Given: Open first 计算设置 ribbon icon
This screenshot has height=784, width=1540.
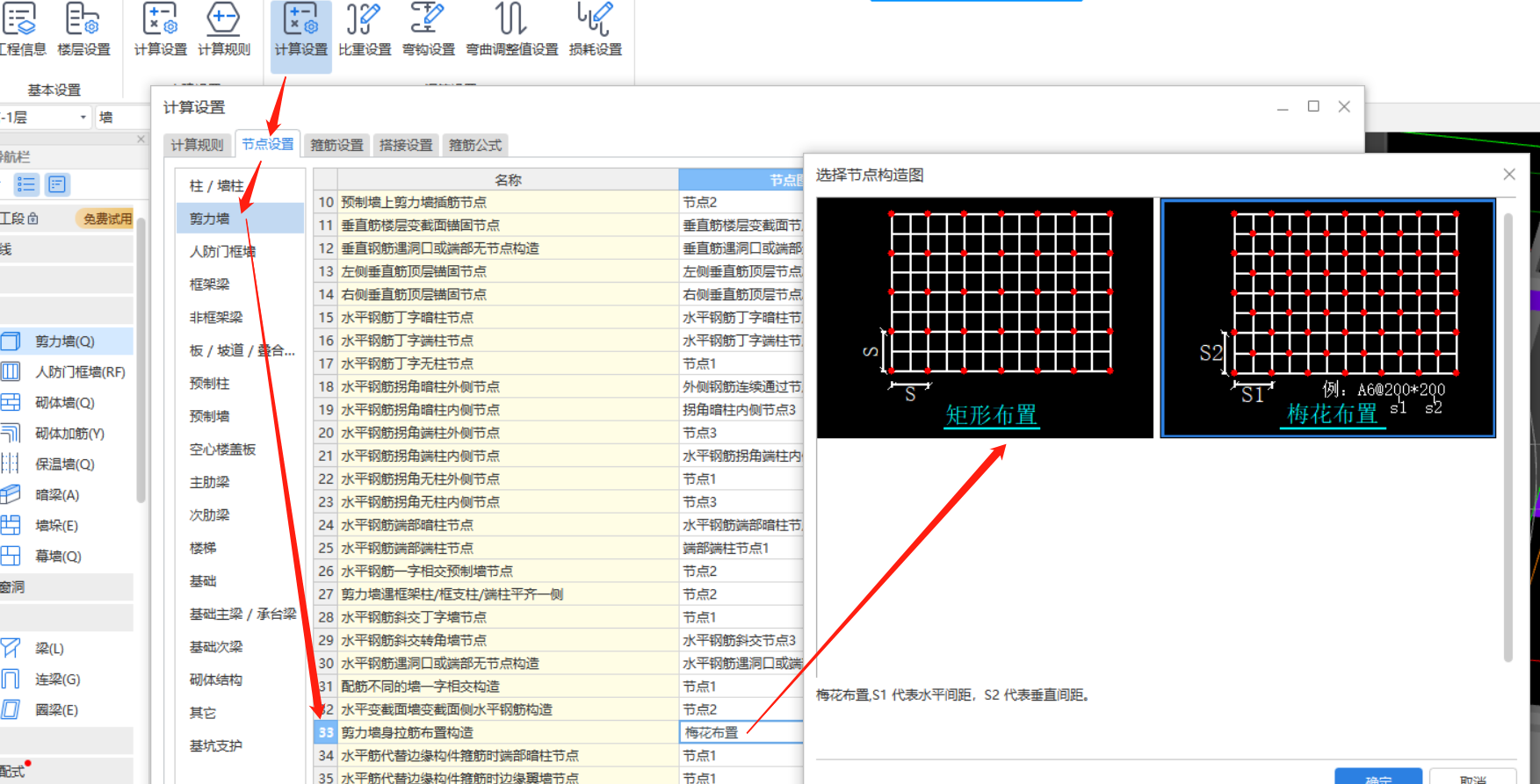Looking at the screenshot, I should tap(161, 30).
